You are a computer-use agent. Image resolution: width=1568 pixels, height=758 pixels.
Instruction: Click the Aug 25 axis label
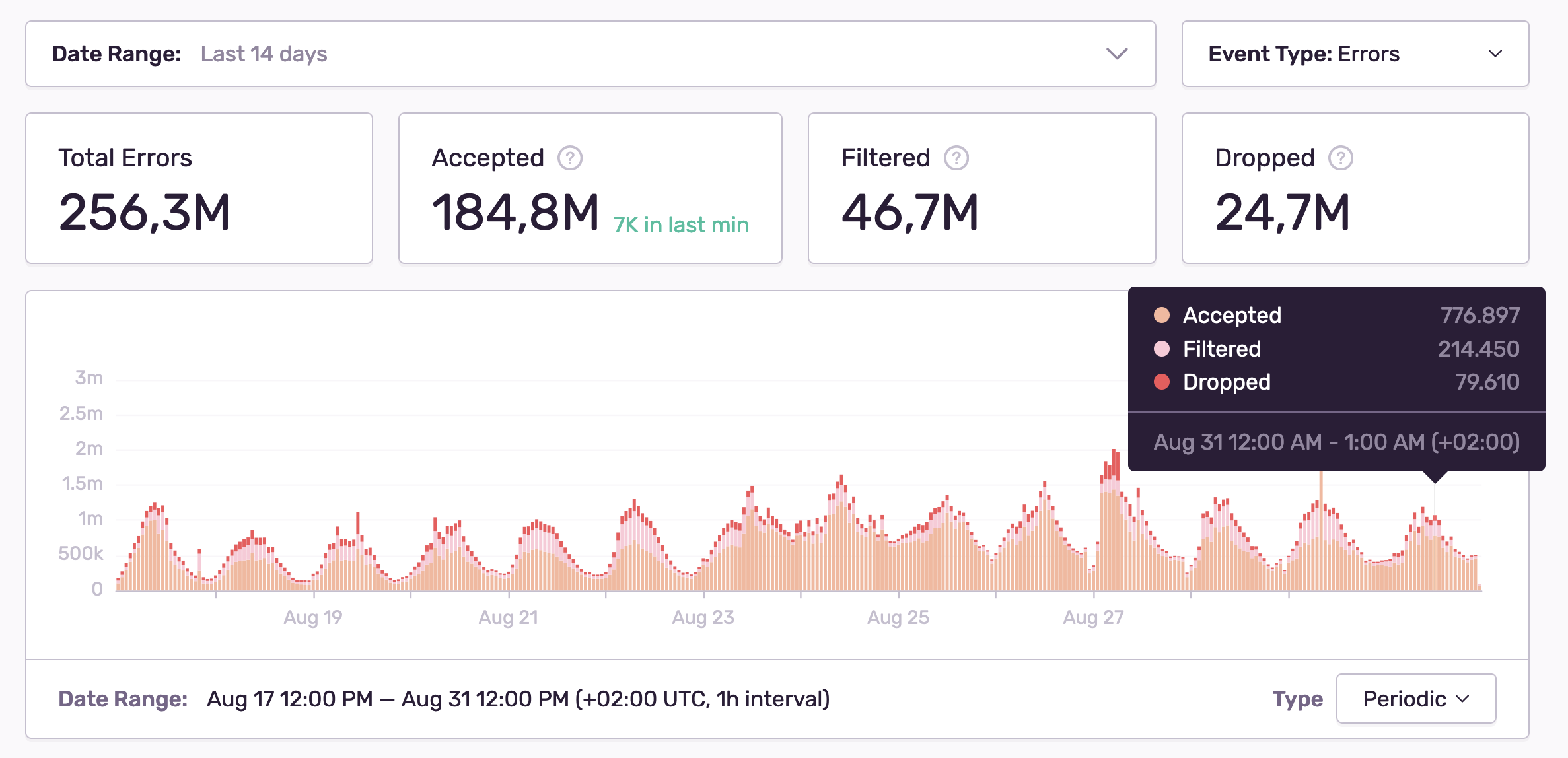[x=898, y=617]
